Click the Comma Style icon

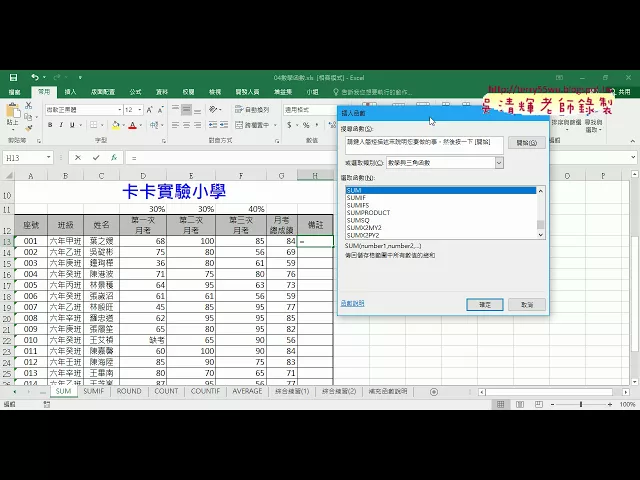click(x=317, y=125)
